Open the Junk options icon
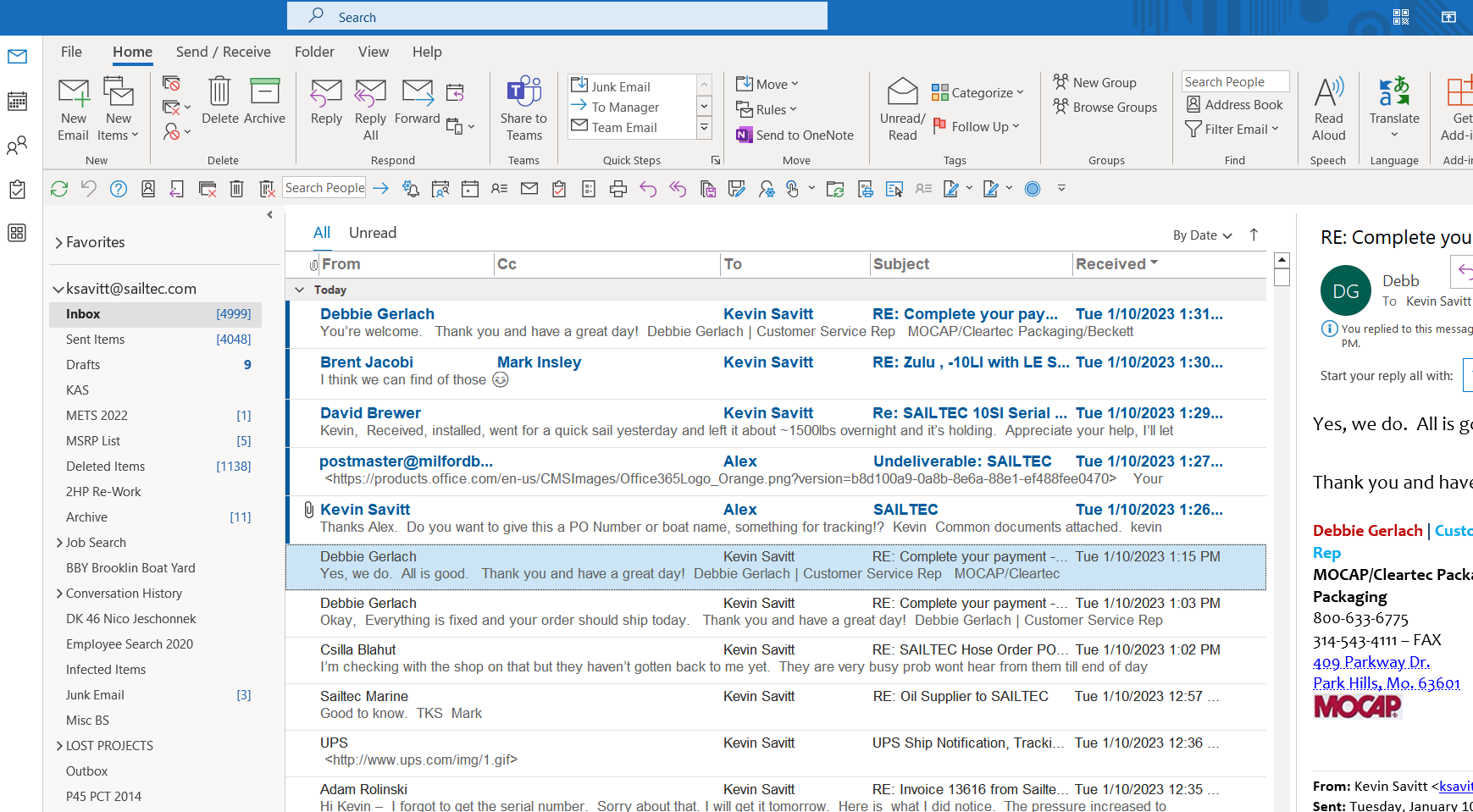This screenshot has width=1473, height=812. coord(175,132)
